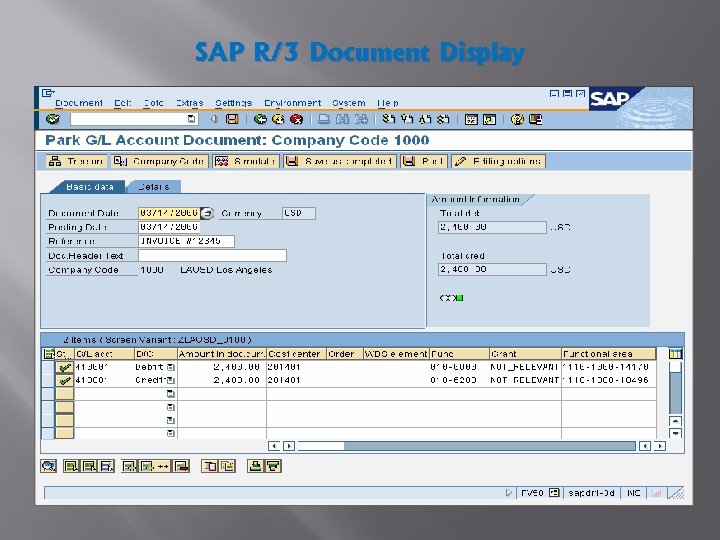Go to First Page icon
Viewport: 720px width, 540px height.
click(x=388, y=119)
